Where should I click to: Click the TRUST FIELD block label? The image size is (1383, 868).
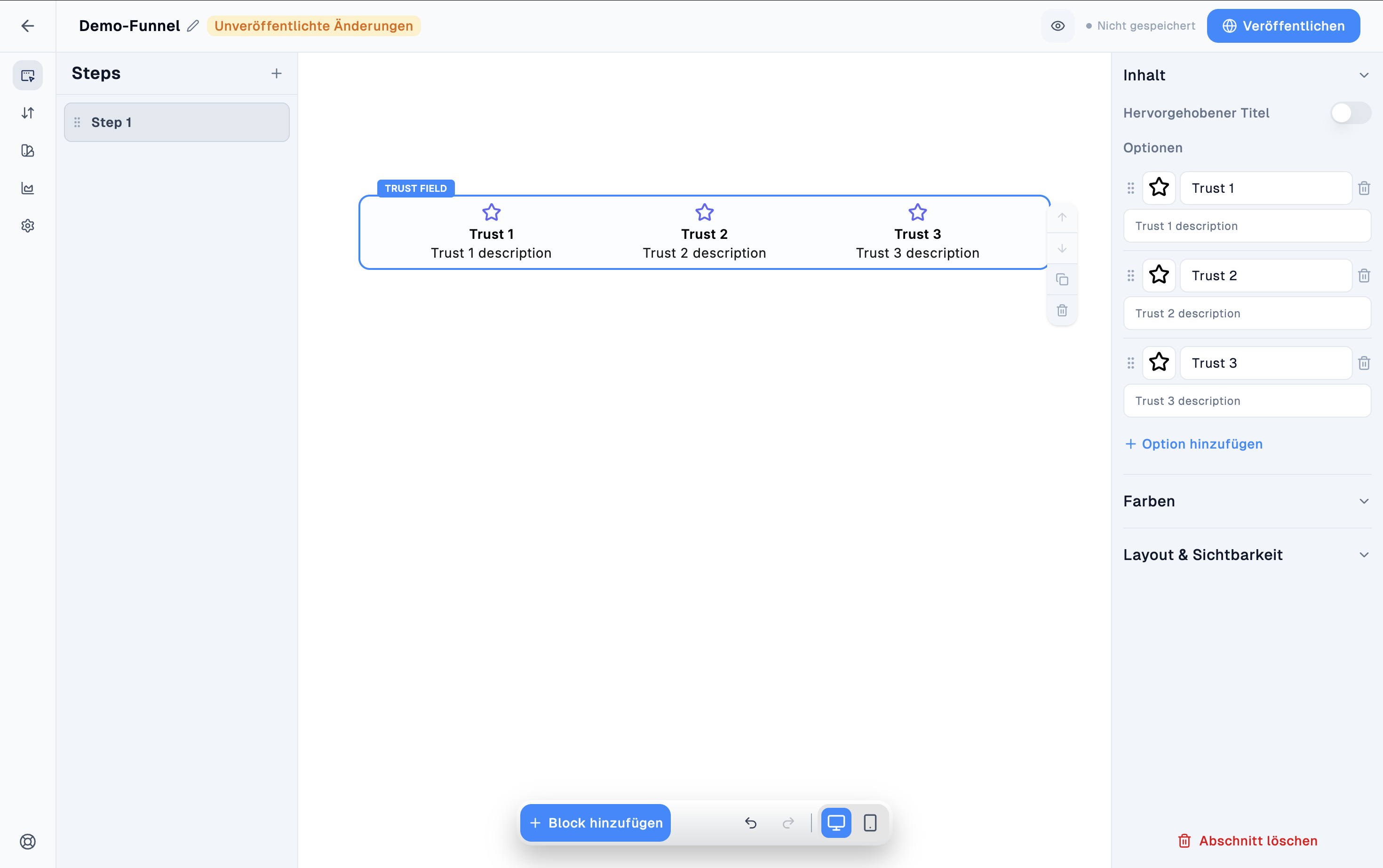click(x=416, y=188)
